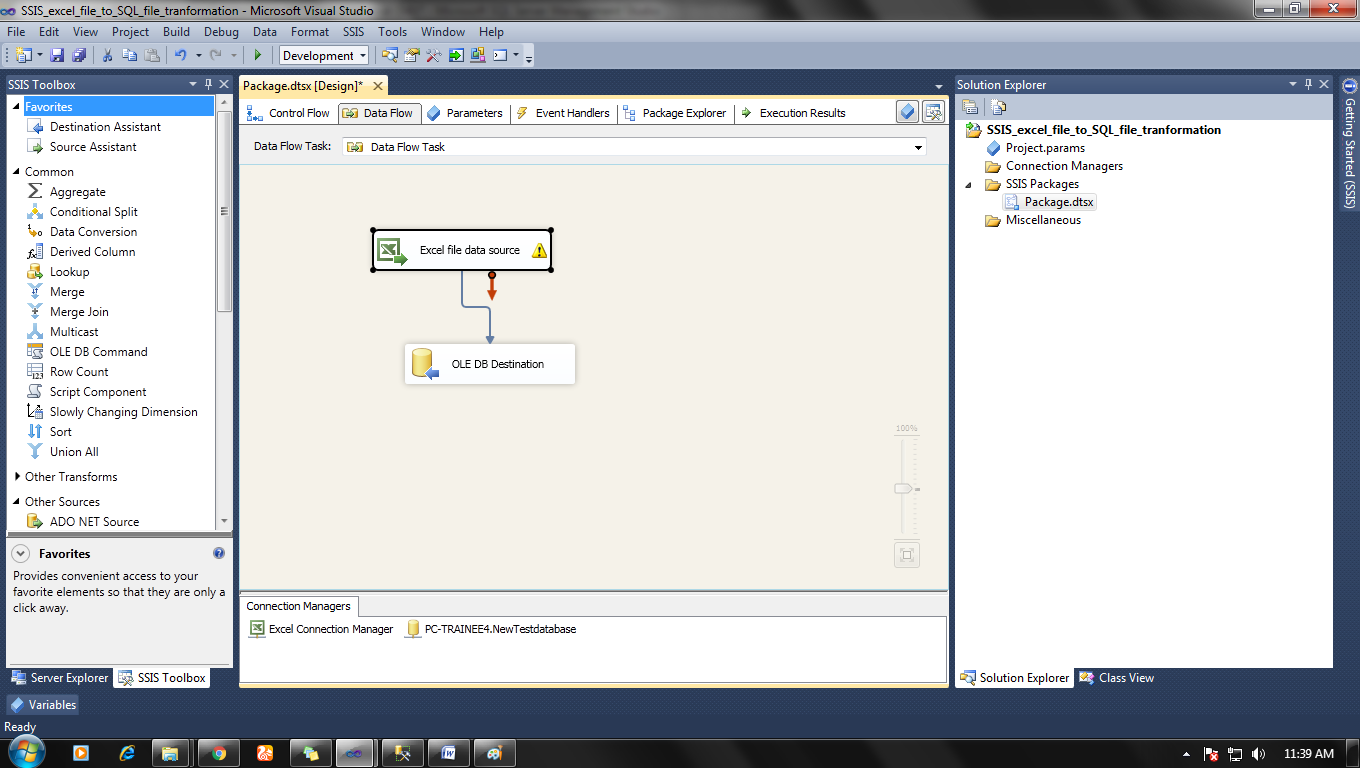Expand the Other Transforms group
This screenshot has width=1360, height=768.
click(16, 477)
